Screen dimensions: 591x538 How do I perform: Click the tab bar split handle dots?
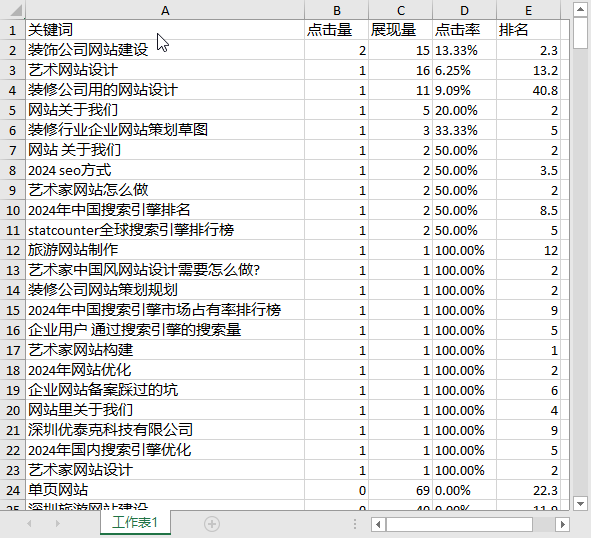coord(355,524)
